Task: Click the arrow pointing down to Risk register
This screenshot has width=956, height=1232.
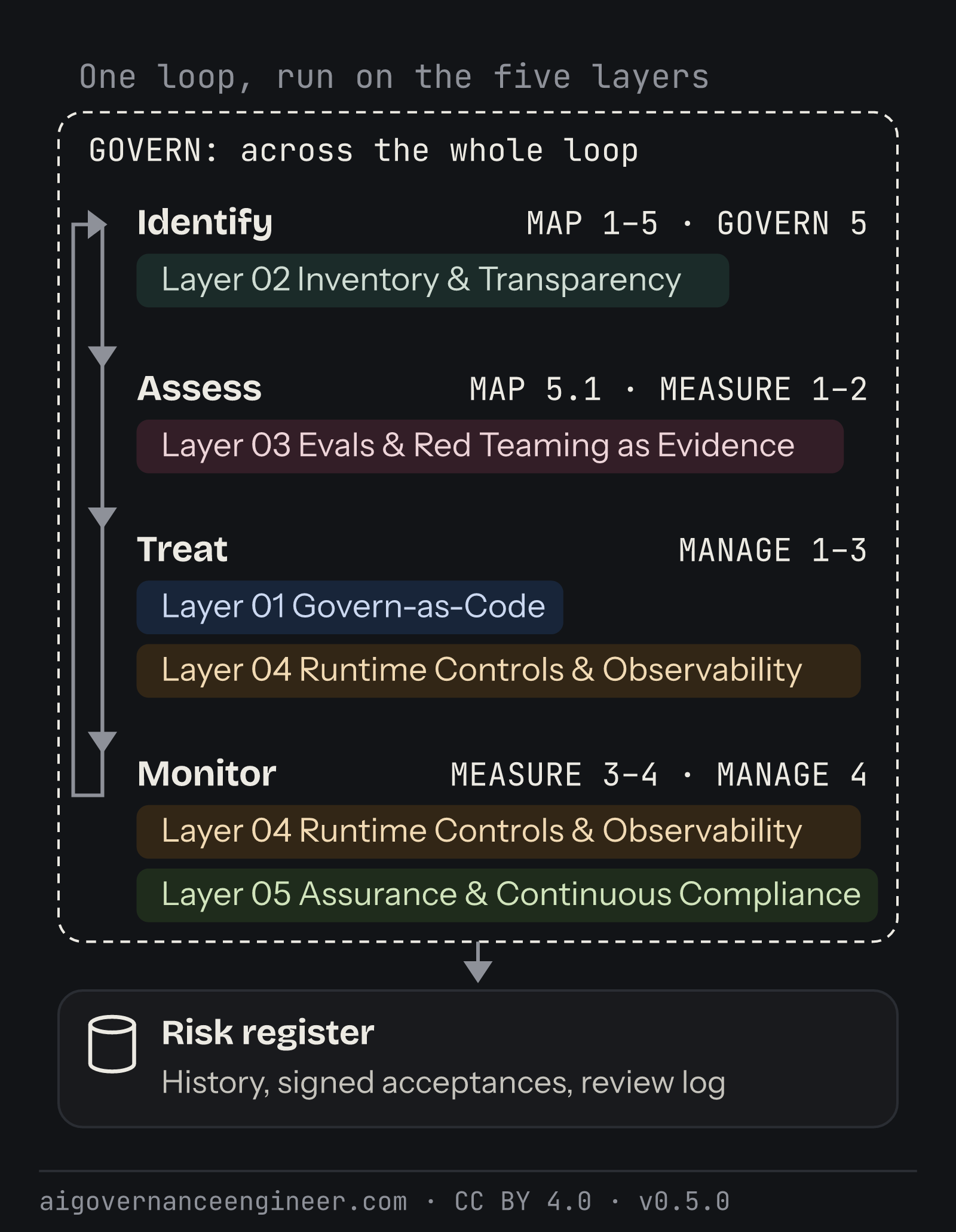Action: [478, 962]
